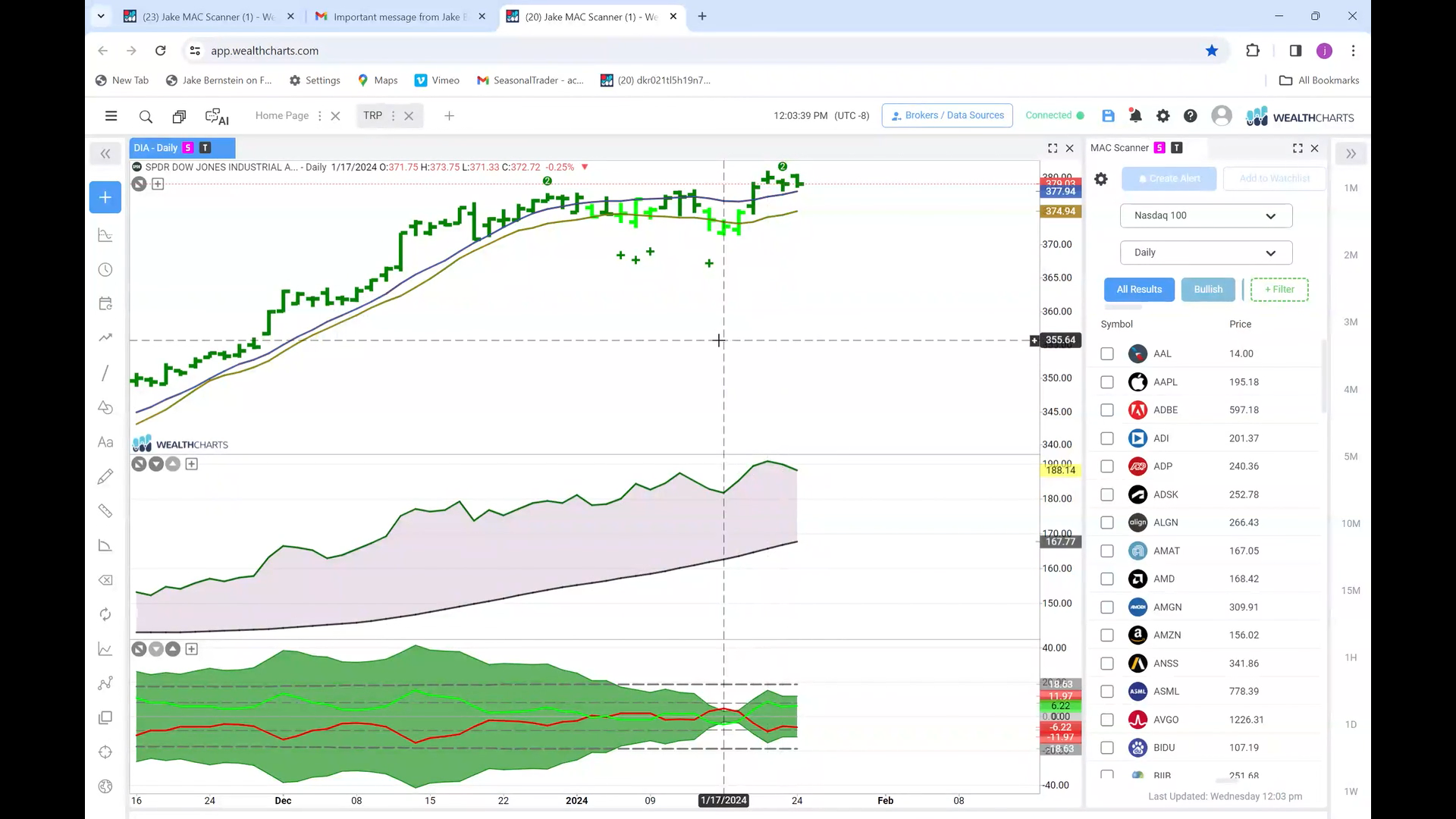Switch to the Home Page tab

(282, 116)
